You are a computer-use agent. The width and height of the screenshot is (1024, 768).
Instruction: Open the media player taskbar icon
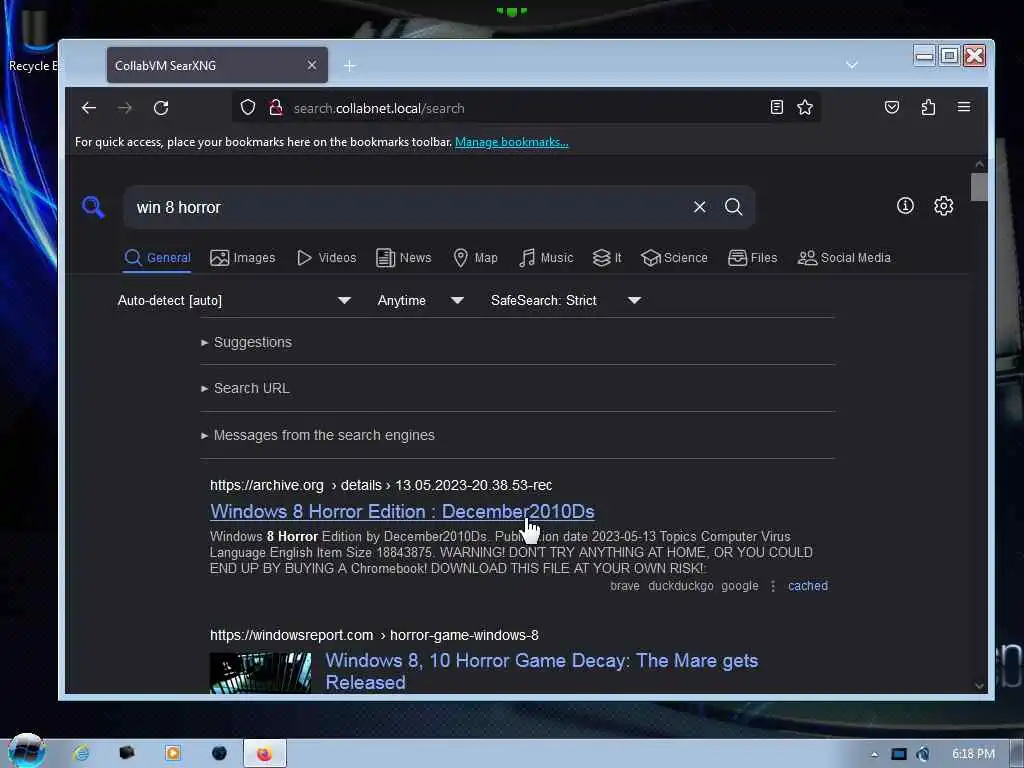coord(173,753)
